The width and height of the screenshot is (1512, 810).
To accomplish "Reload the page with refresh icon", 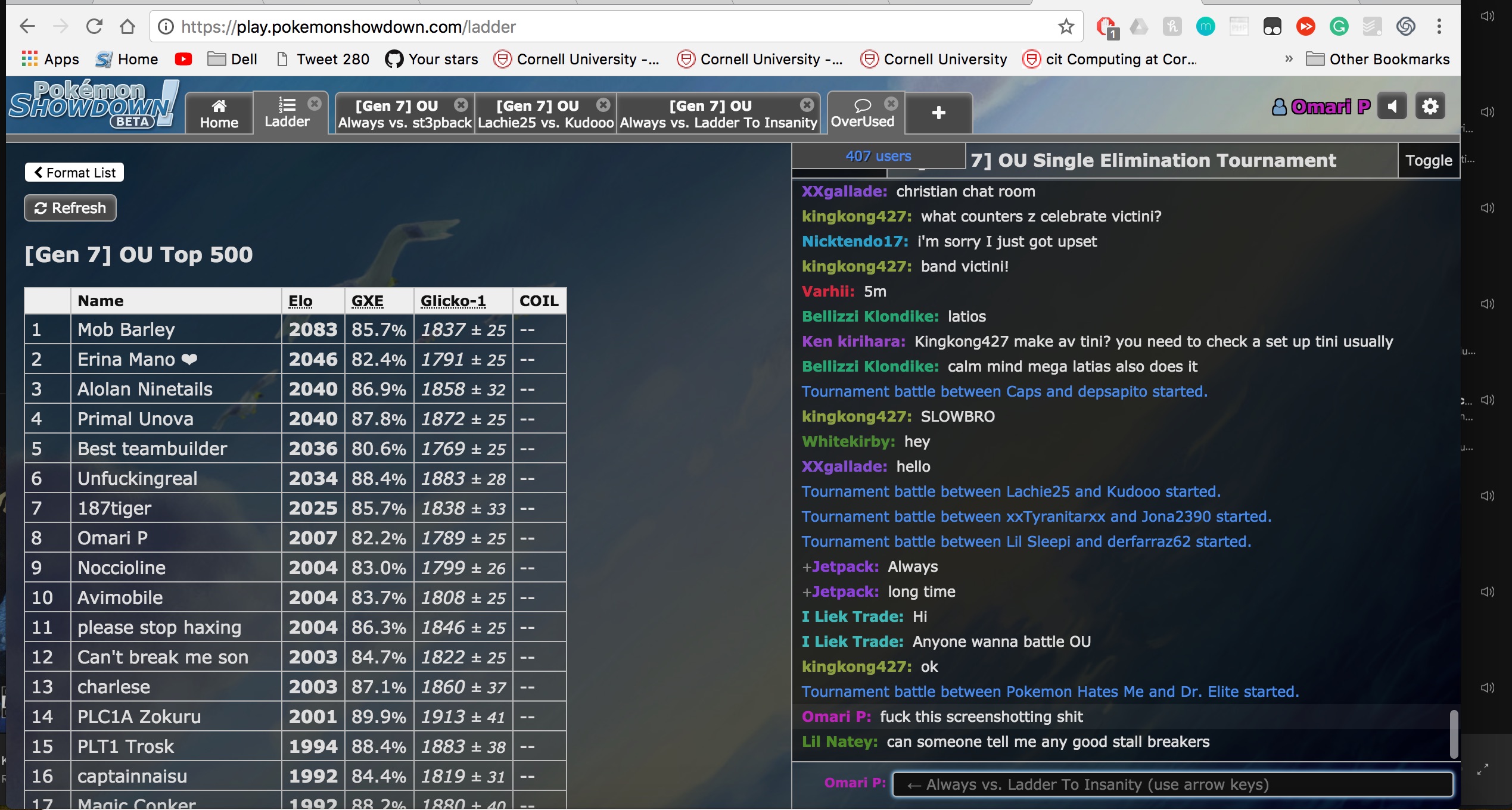I will coord(94,26).
